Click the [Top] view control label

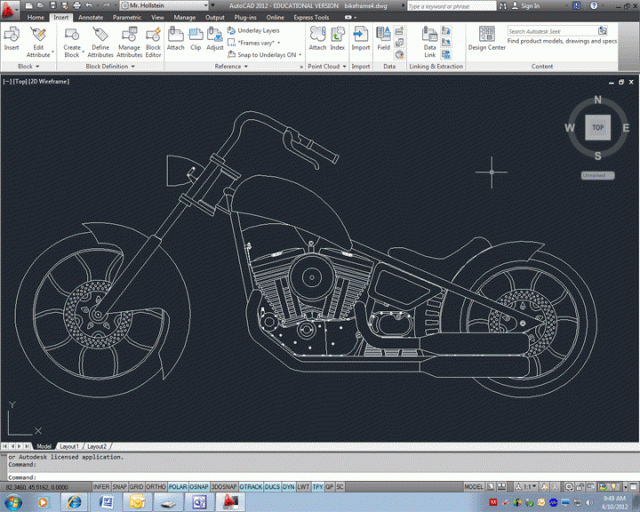point(20,81)
